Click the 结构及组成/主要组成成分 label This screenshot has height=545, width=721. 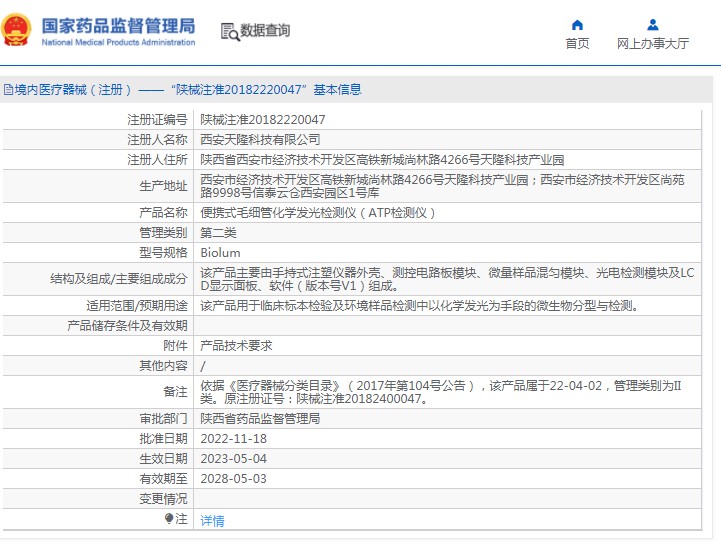[x=119, y=279]
